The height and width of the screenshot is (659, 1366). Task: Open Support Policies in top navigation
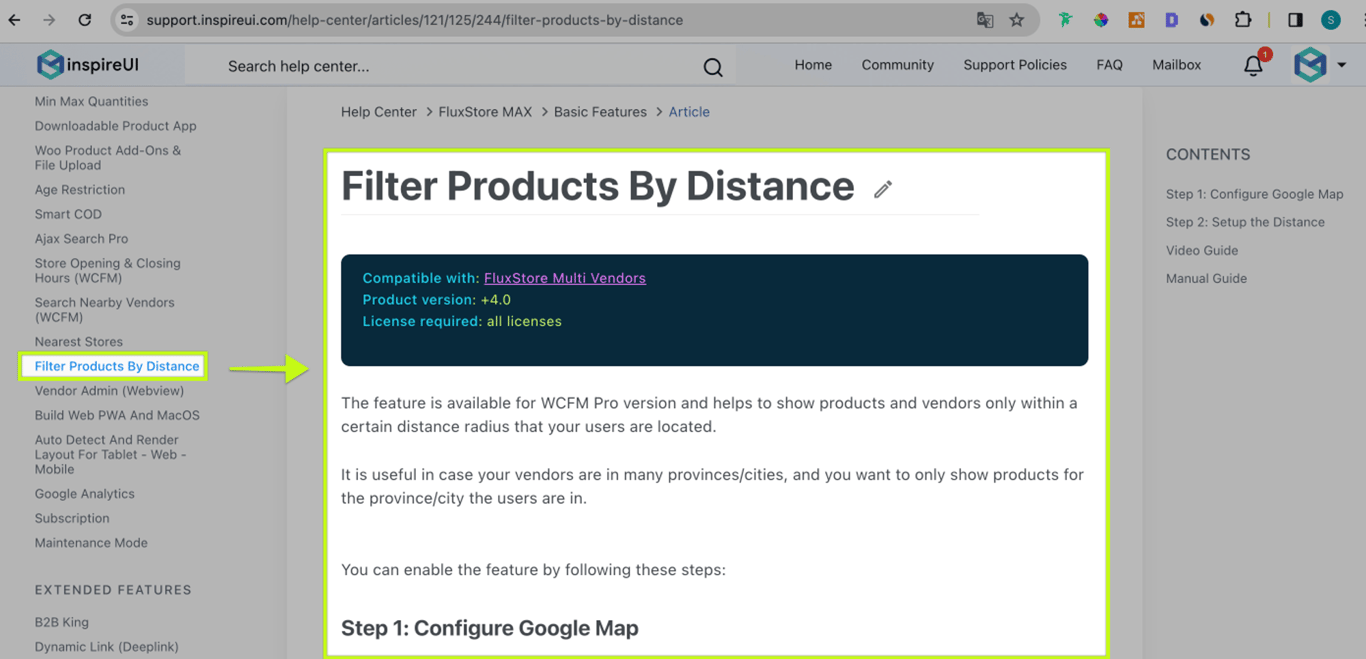point(1015,65)
